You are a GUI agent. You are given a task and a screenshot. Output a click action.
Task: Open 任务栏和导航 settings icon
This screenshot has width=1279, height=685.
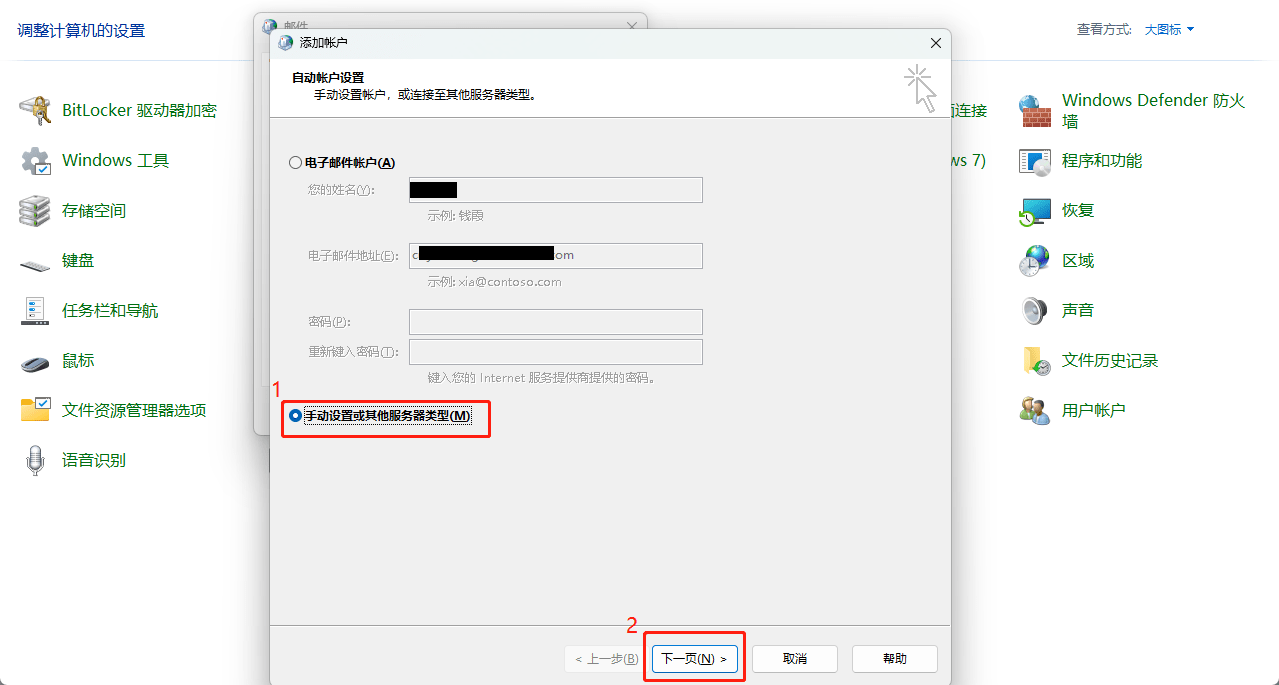point(36,311)
